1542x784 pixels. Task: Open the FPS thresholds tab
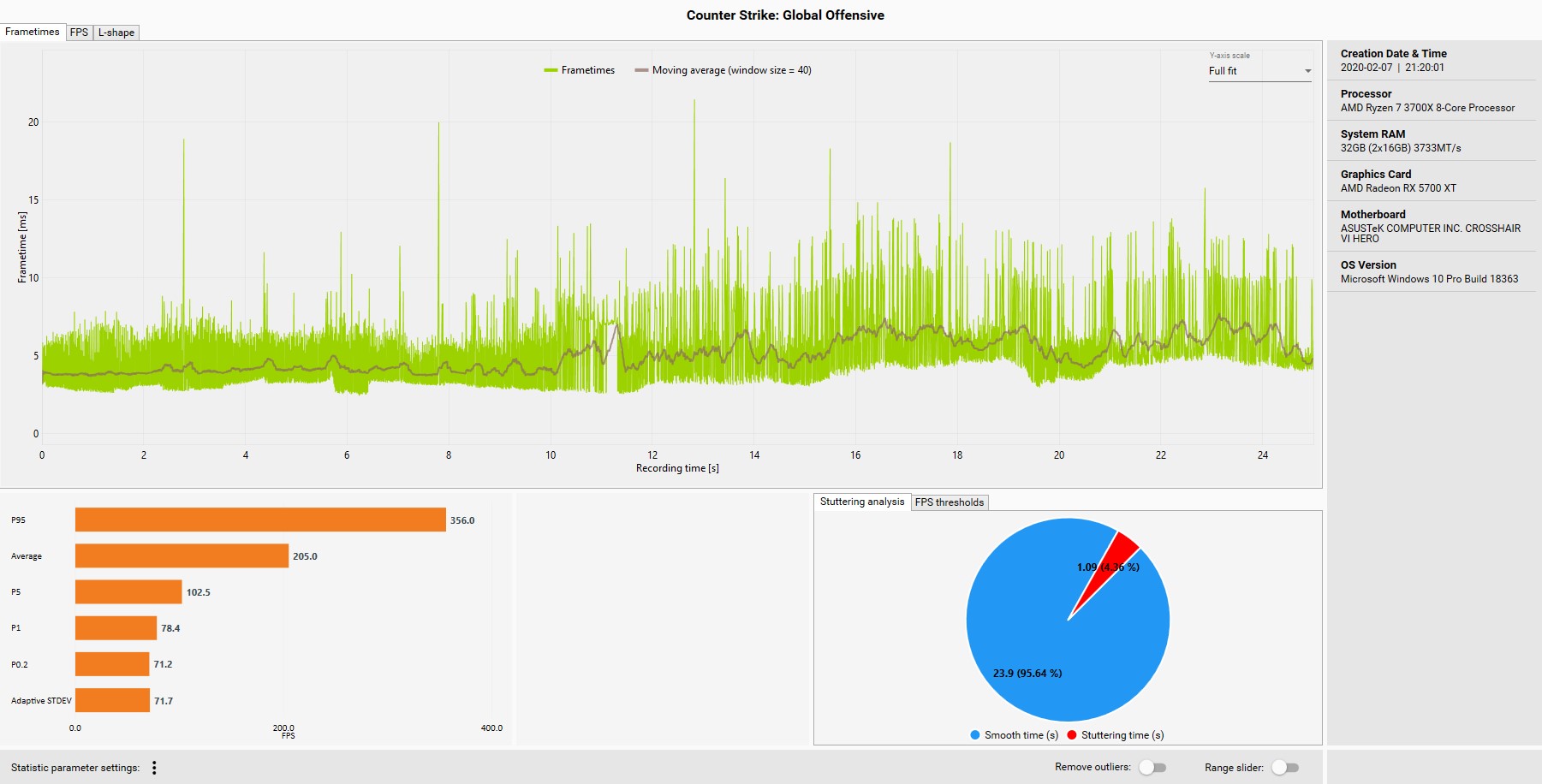(950, 502)
